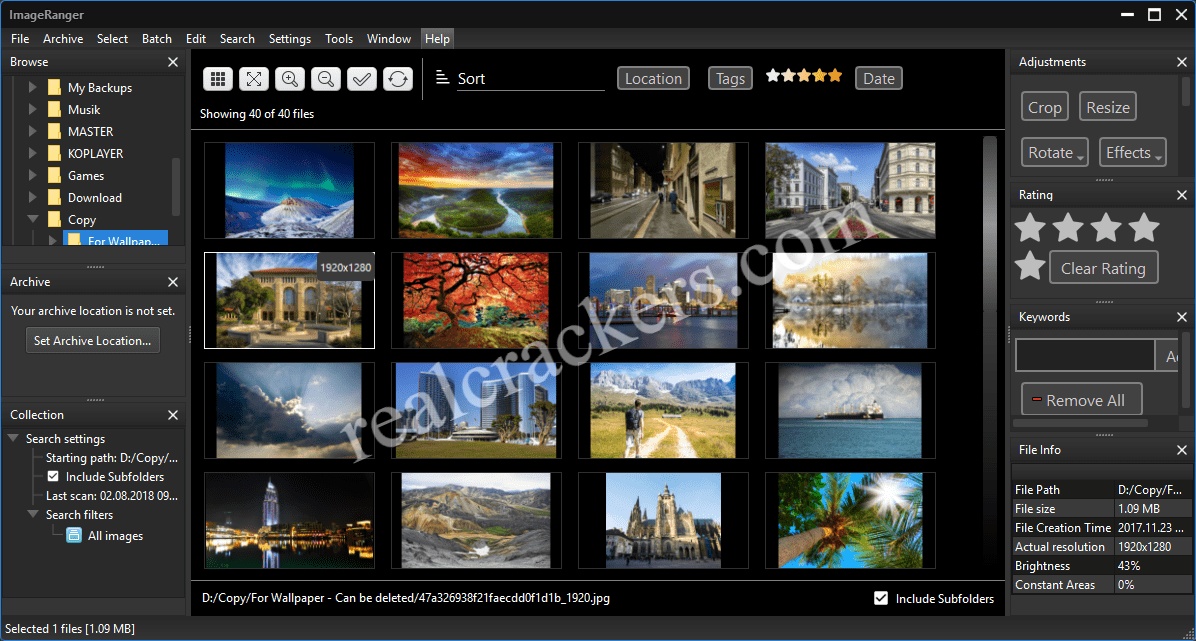This screenshot has width=1196, height=641.
Task: Click the Clear Rating button
Action: (1103, 268)
